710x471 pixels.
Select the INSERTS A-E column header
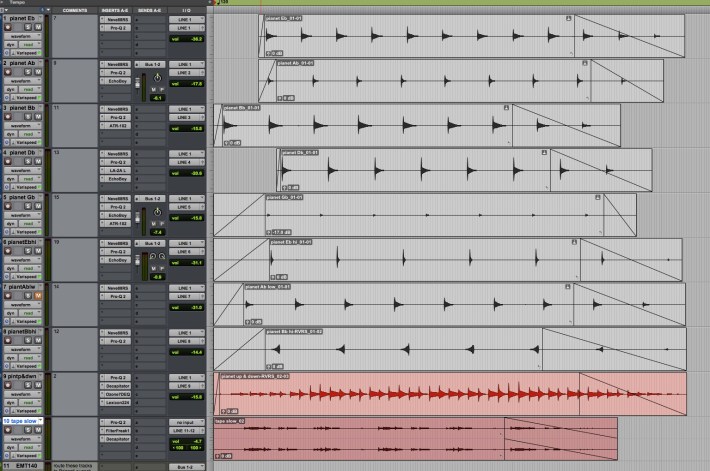click(x=115, y=9)
